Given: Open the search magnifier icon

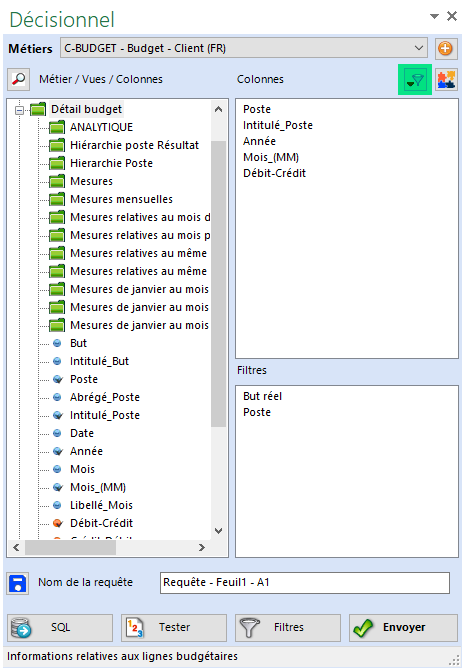Looking at the screenshot, I should (x=18, y=79).
